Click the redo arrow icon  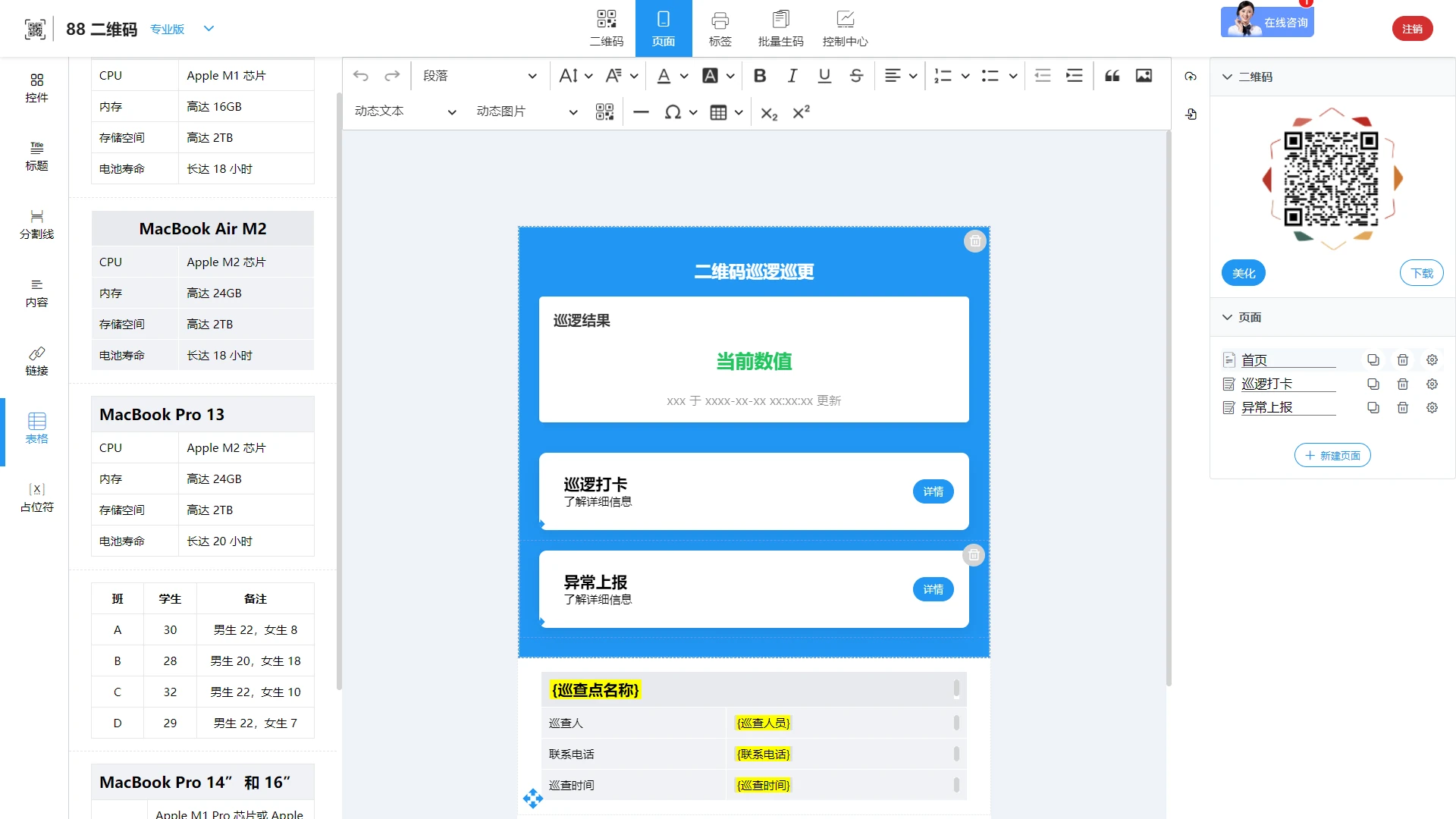(392, 76)
